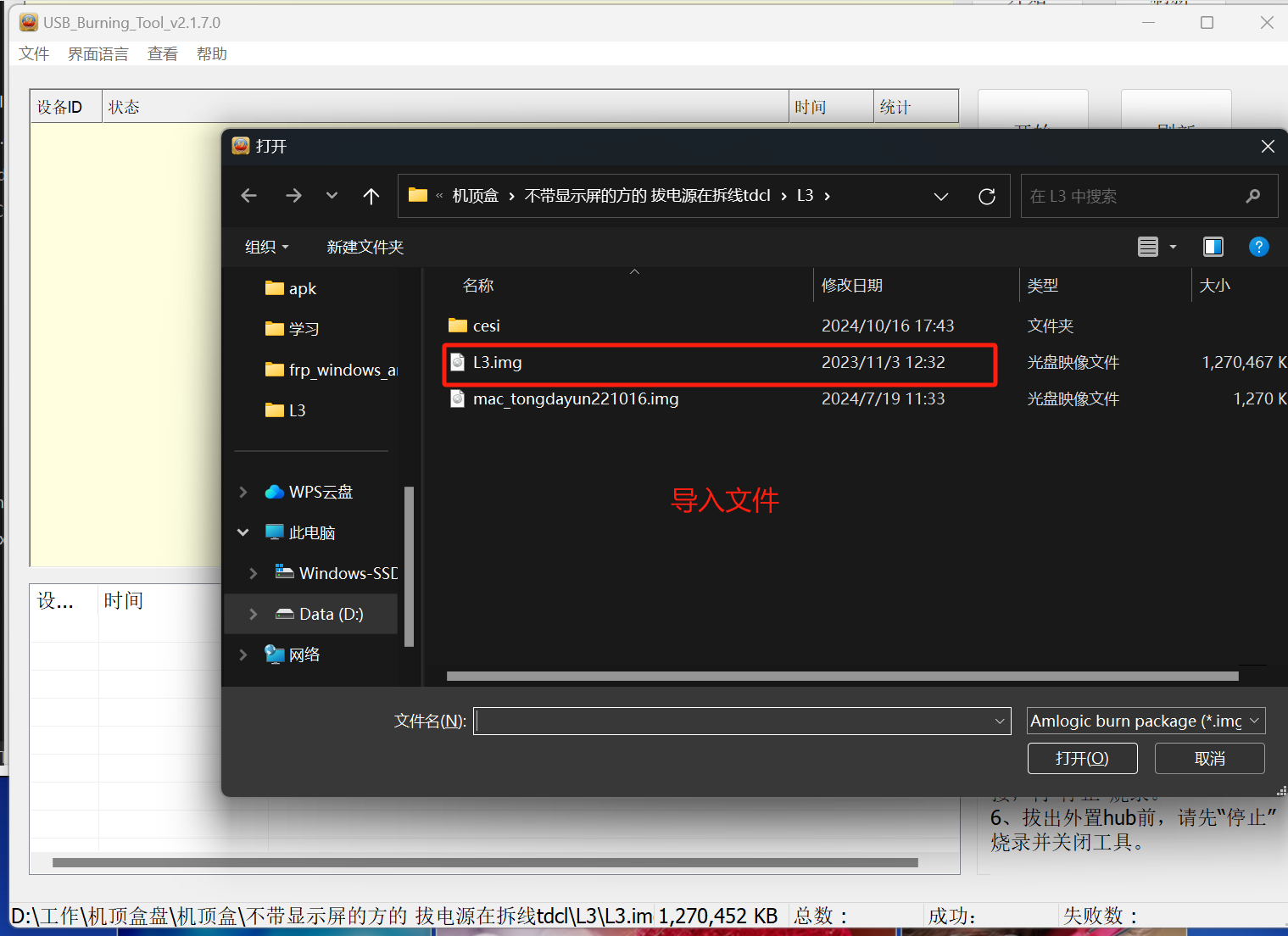The height and width of the screenshot is (936, 1288).
Task: Open the cesi folder
Action: [486, 326]
